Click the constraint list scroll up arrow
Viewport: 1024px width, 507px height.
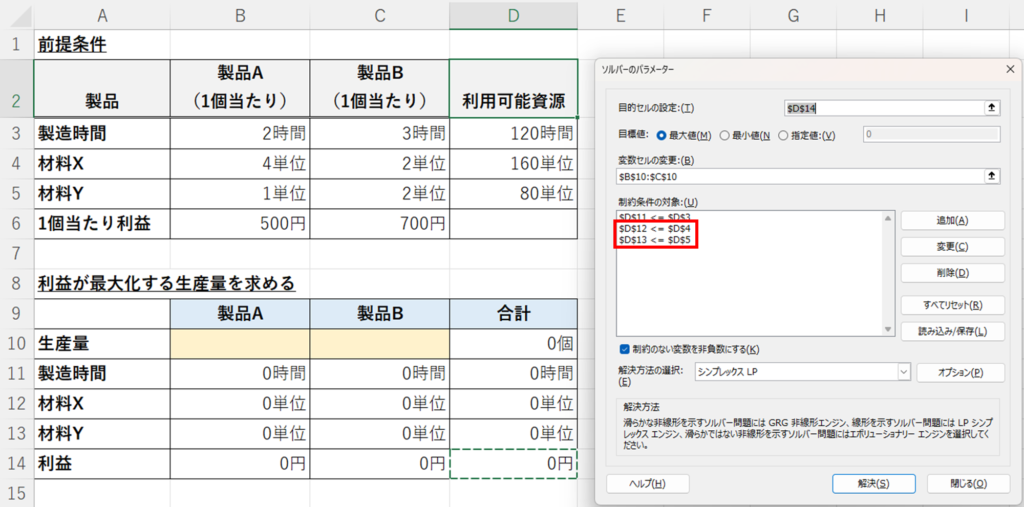click(886, 217)
